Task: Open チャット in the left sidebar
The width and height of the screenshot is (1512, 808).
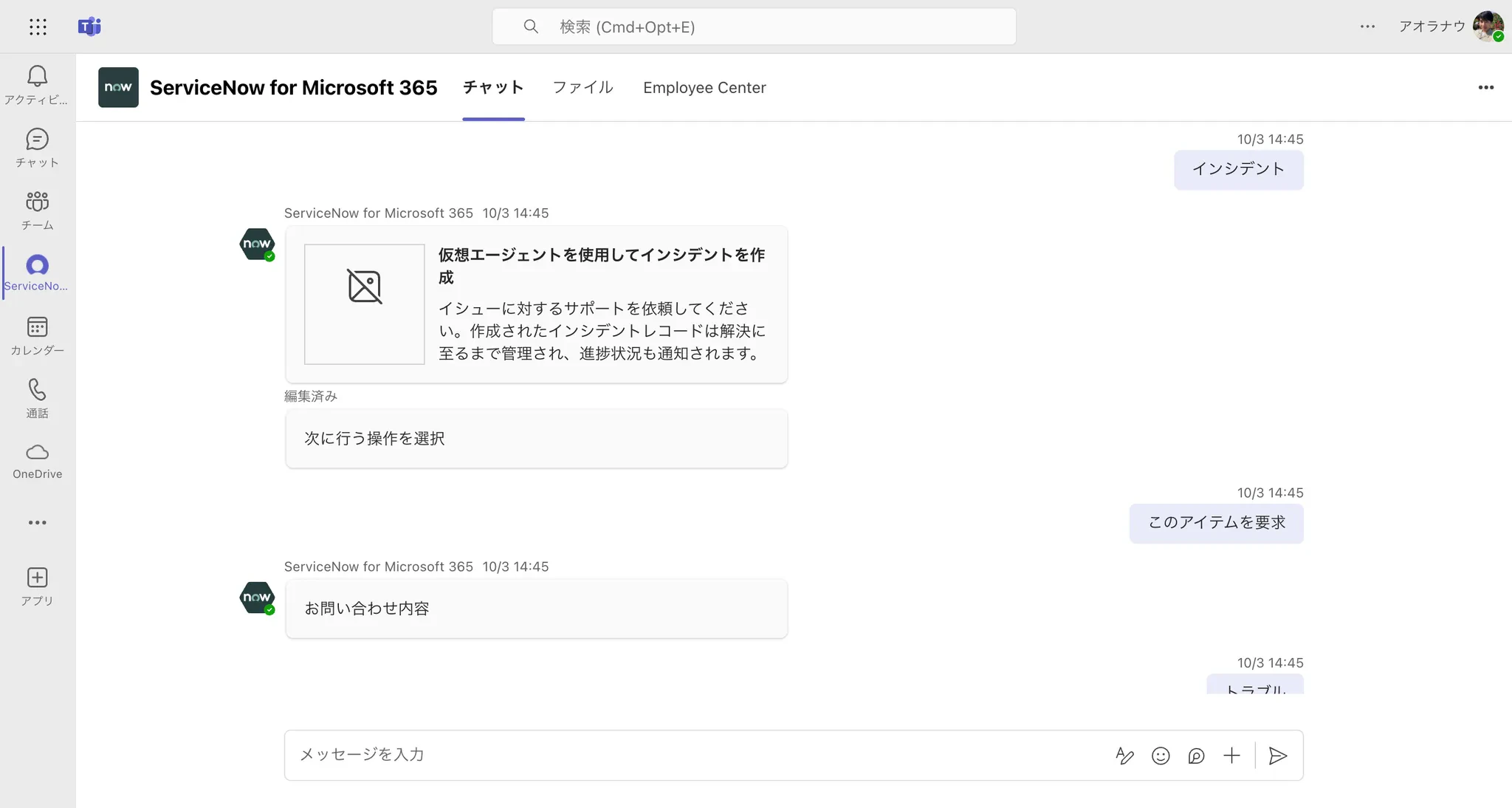Action: pos(37,148)
